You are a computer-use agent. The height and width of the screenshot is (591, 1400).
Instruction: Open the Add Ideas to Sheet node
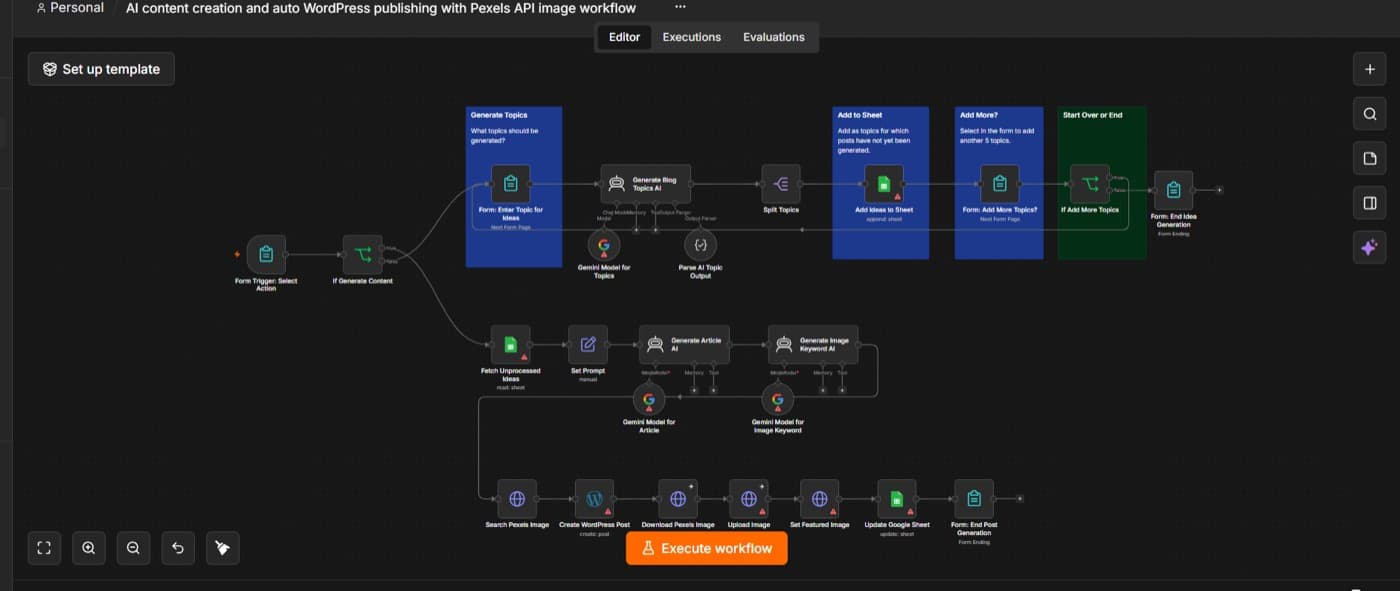pos(884,184)
